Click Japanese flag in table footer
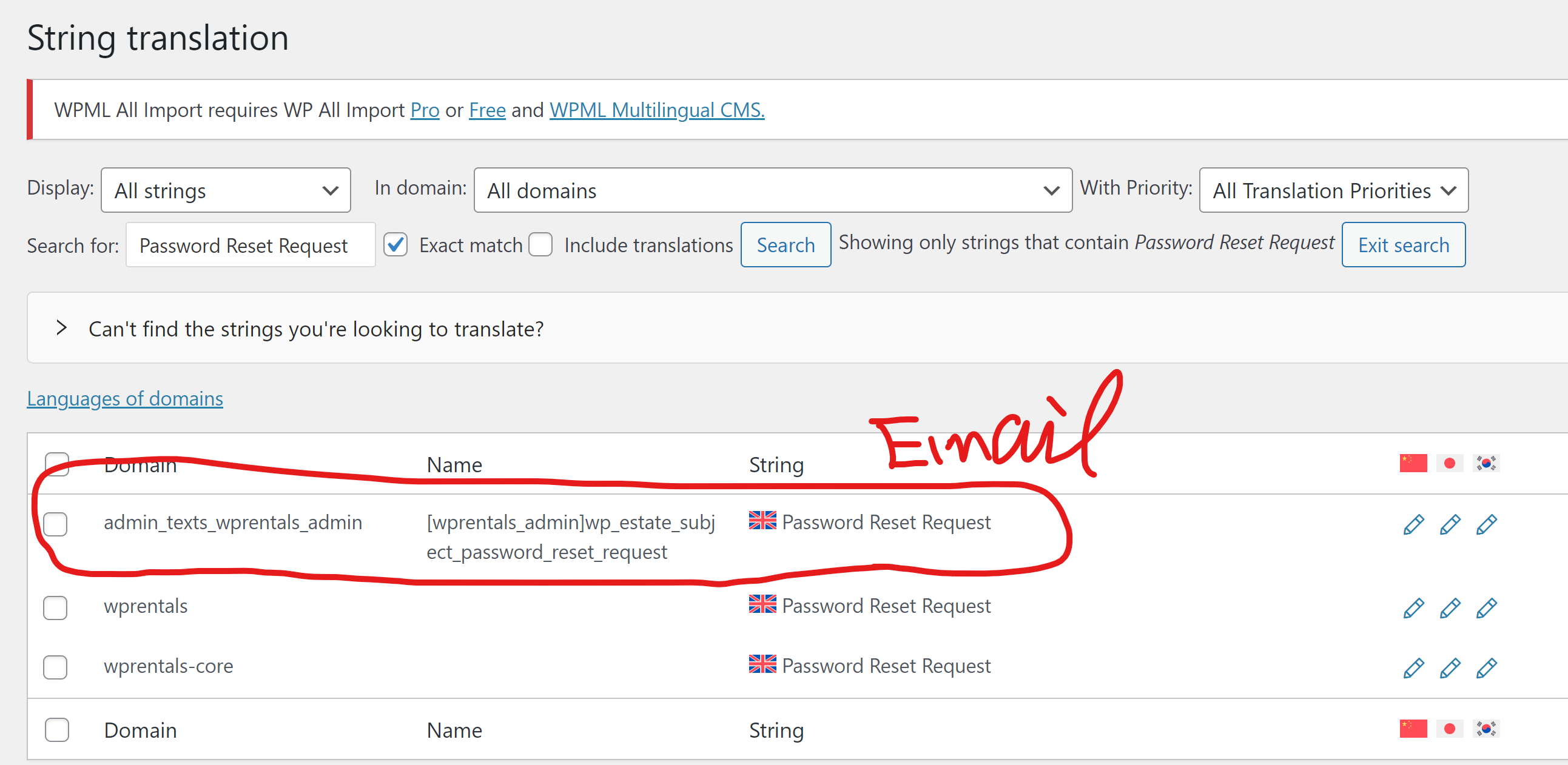The height and width of the screenshot is (765, 1568). coord(1449,728)
